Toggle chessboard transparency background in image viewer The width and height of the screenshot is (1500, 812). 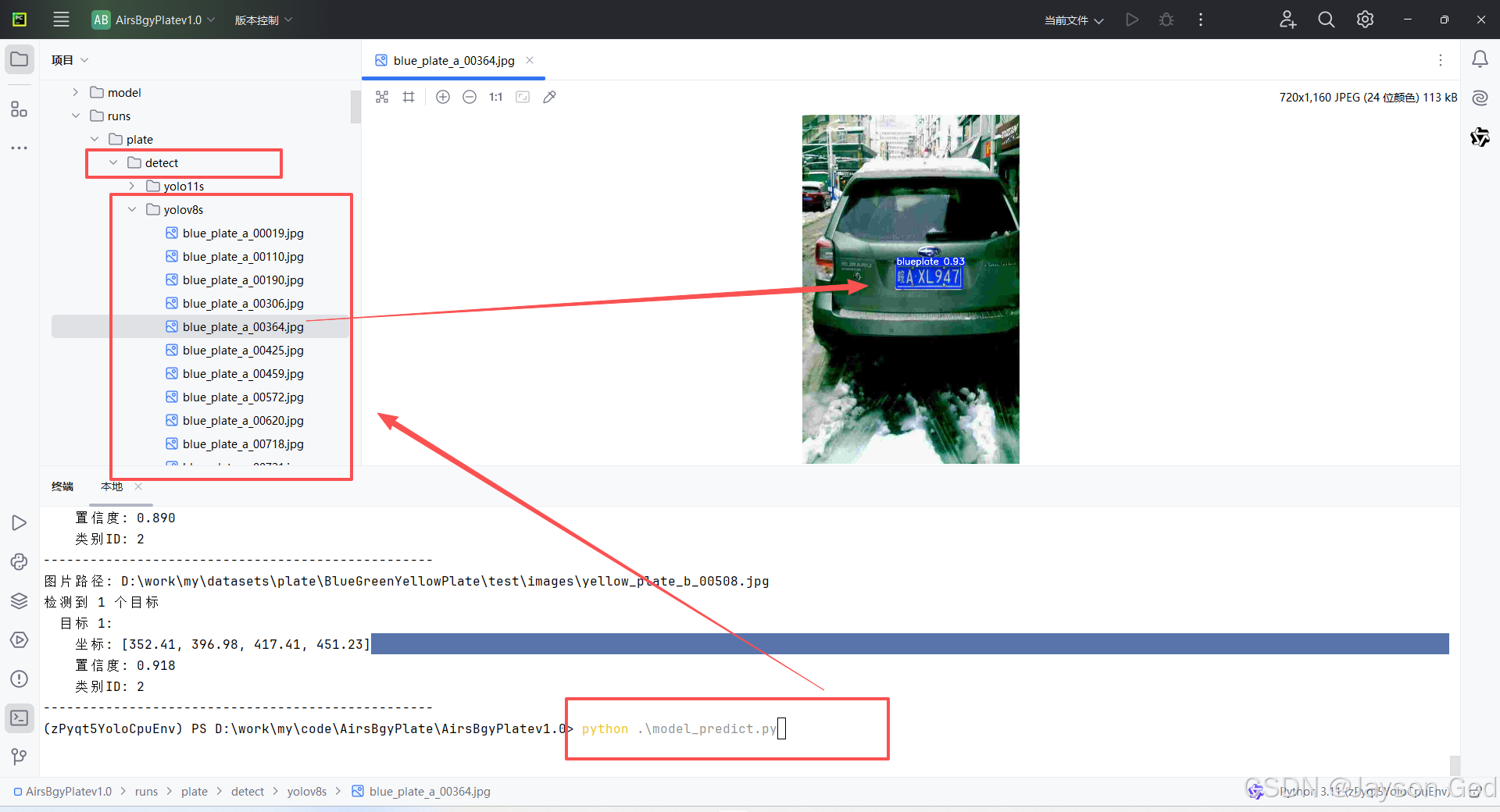coord(382,97)
